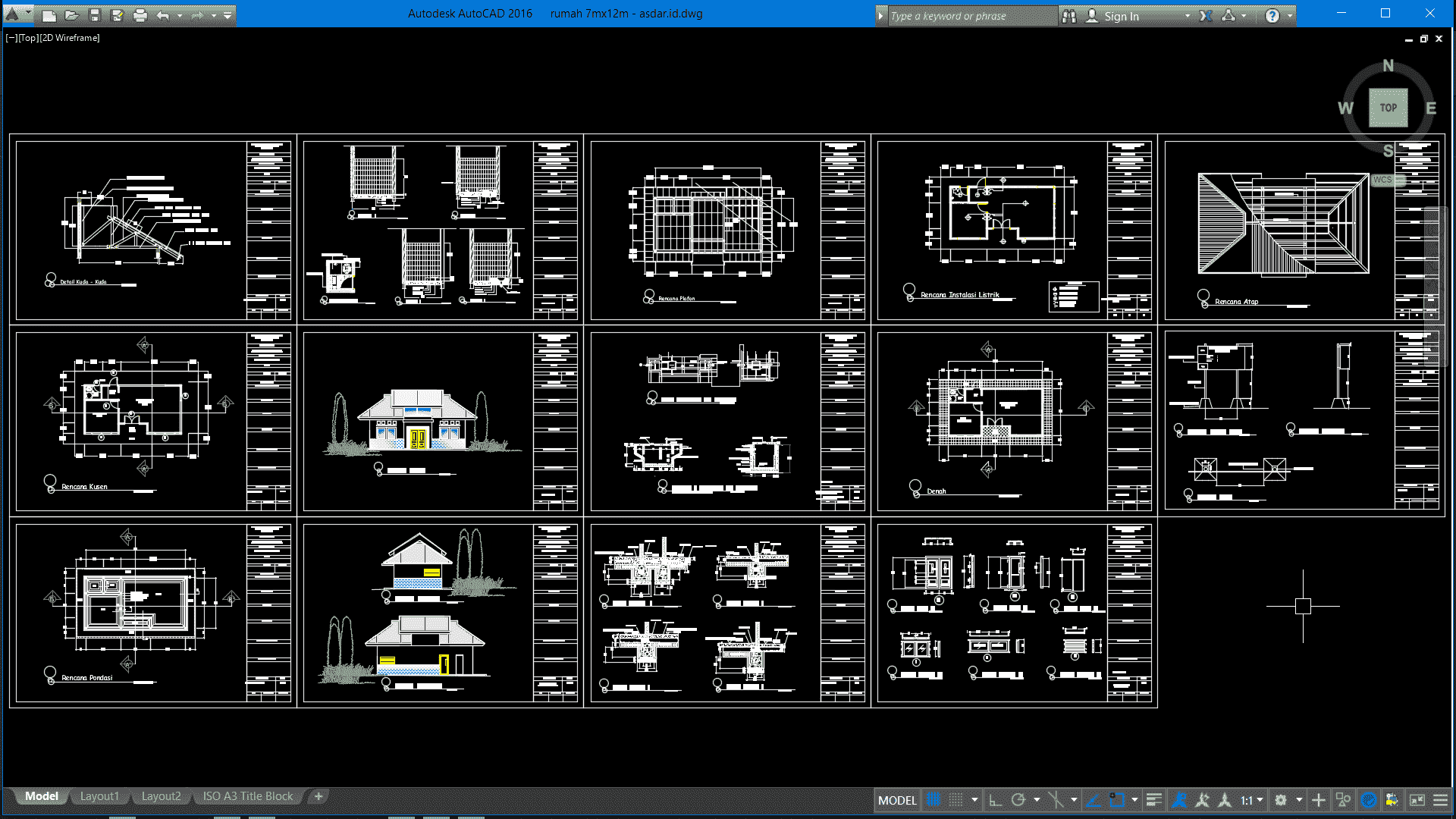The height and width of the screenshot is (819, 1456).
Task: Open the Help question mark icon
Action: 1272,16
